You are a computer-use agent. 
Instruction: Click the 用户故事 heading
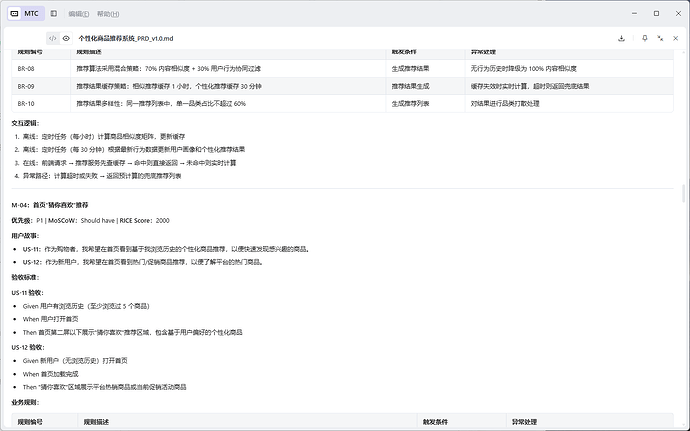click(x=25, y=236)
